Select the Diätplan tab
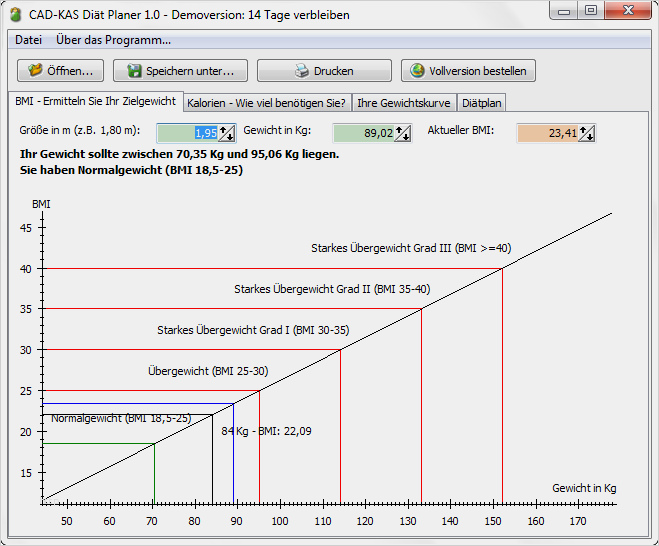 coord(482,102)
